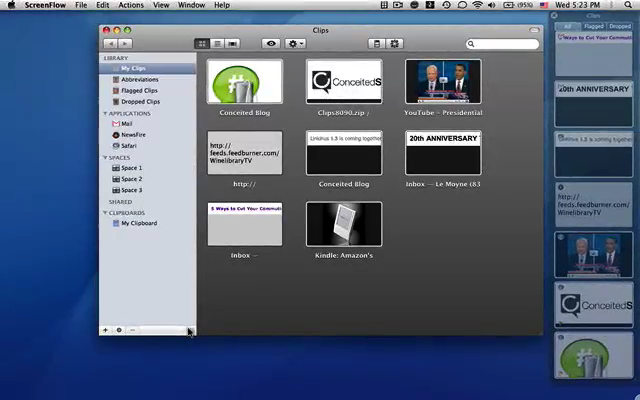Switch to cover flow view

233,44
